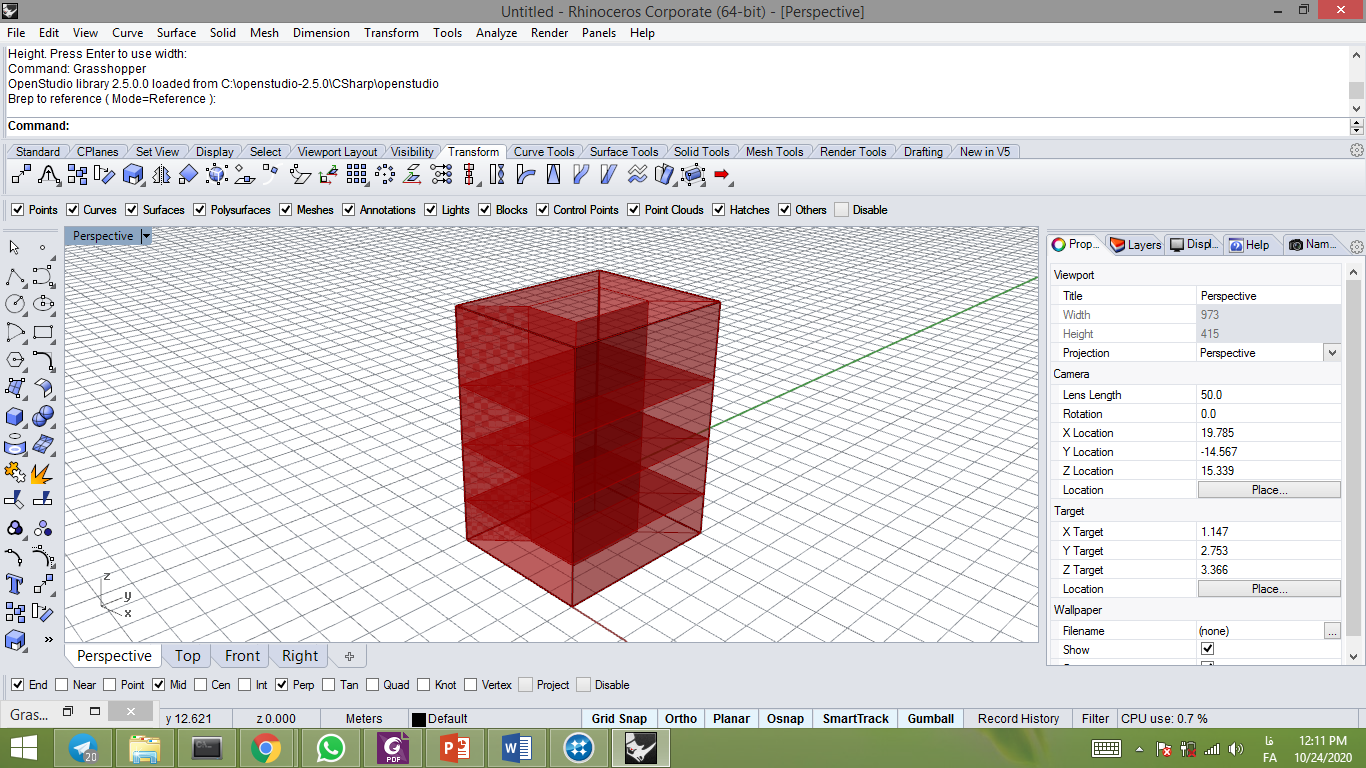Switch to the Layers panel tab
Image resolution: width=1366 pixels, height=768 pixels.
(x=1135, y=245)
